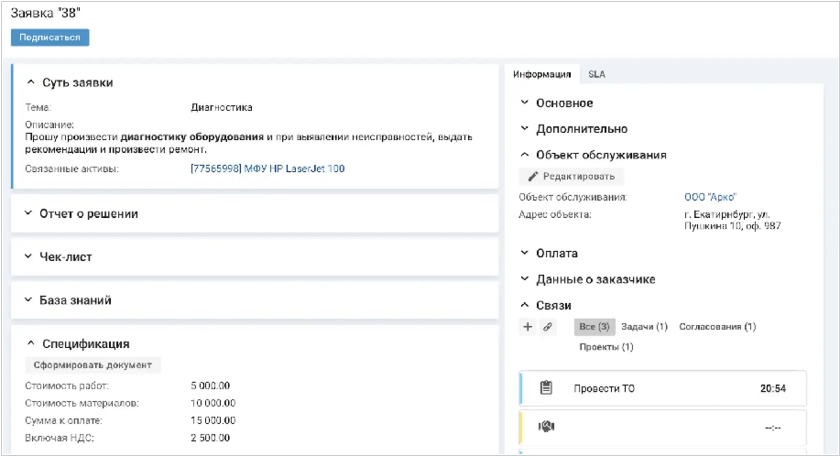This screenshot has height=456, width=840.
Task: Expand the Оплата section
Action: (x=526, y=254)
